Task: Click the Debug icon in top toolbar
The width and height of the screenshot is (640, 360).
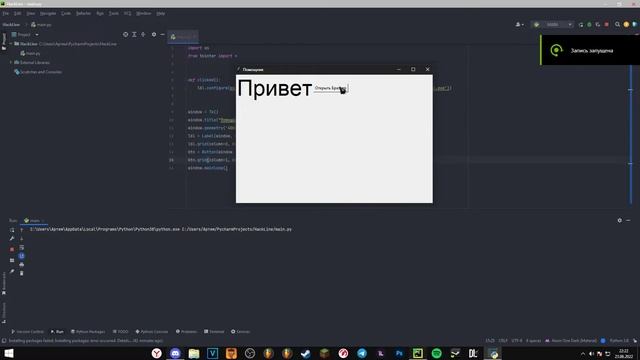Action: pos(589,24)
